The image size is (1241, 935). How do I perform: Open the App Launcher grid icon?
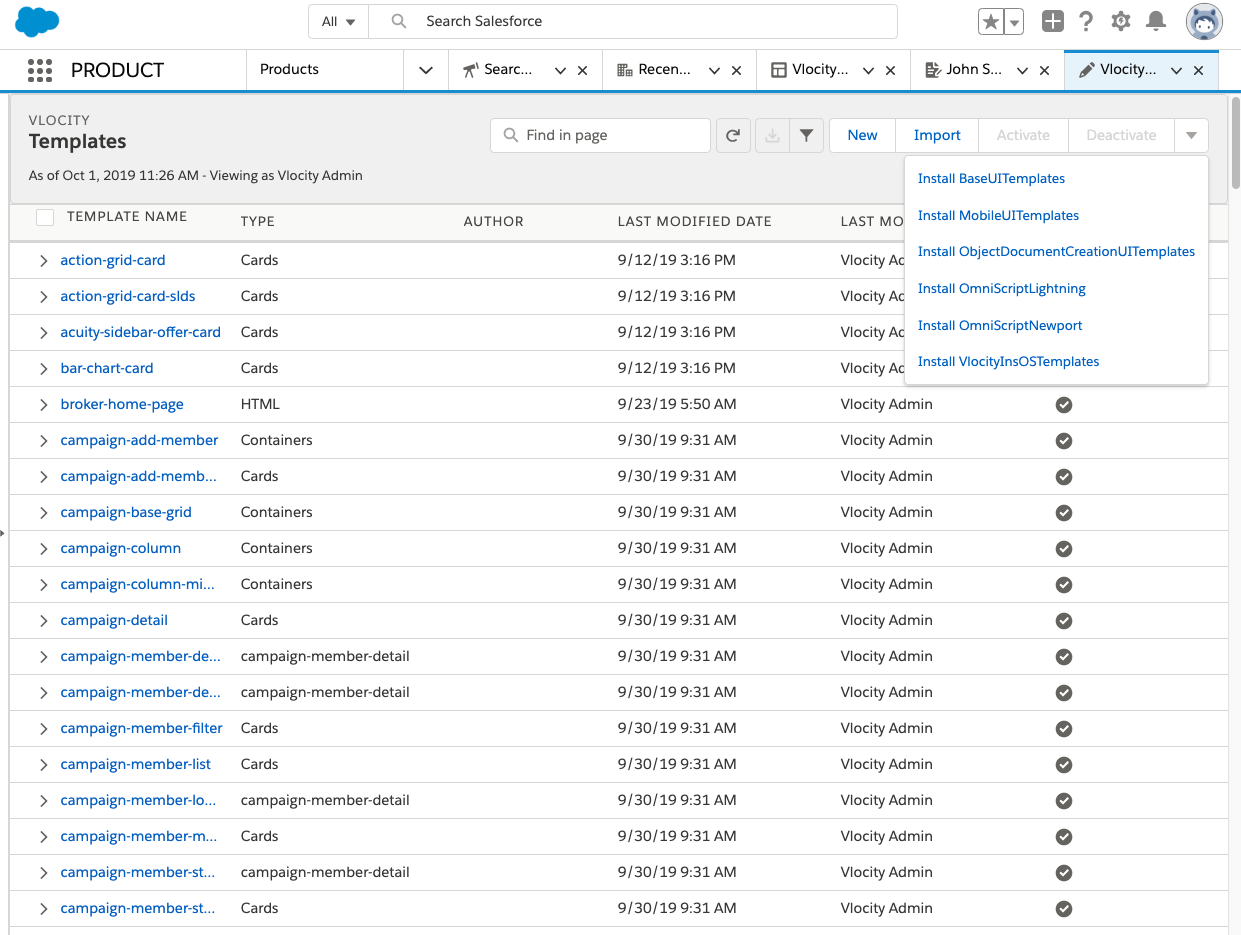tap(40, 70)
